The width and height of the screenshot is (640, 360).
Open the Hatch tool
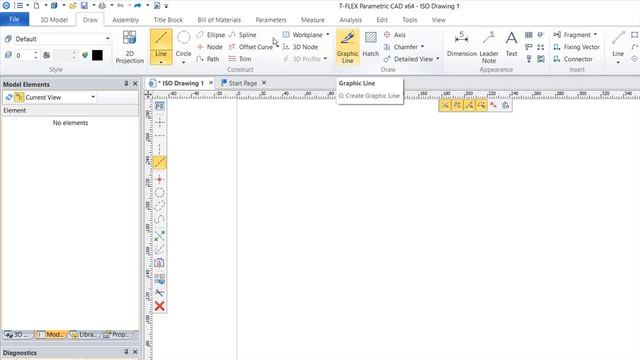pyautogui.click(x=371, y=44)
